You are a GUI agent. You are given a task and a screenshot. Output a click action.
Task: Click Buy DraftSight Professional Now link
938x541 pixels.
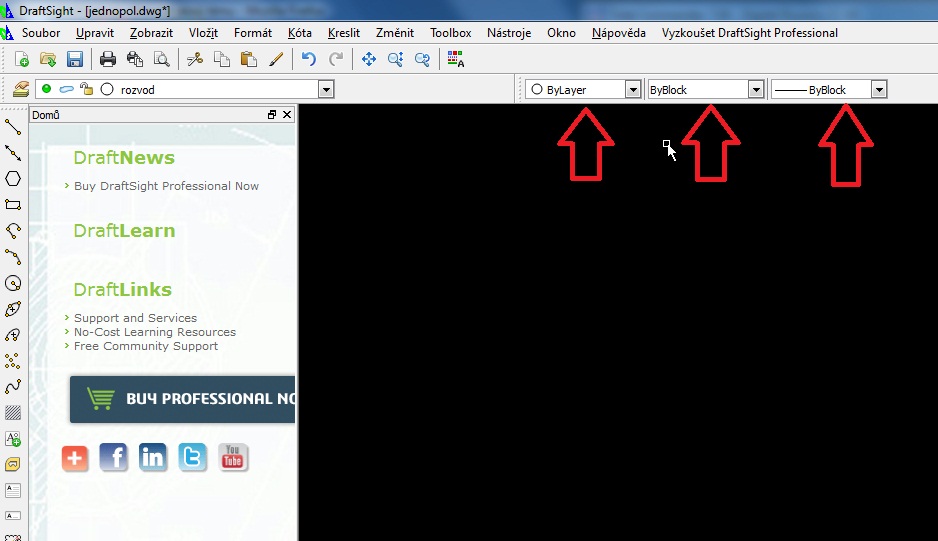166,186
